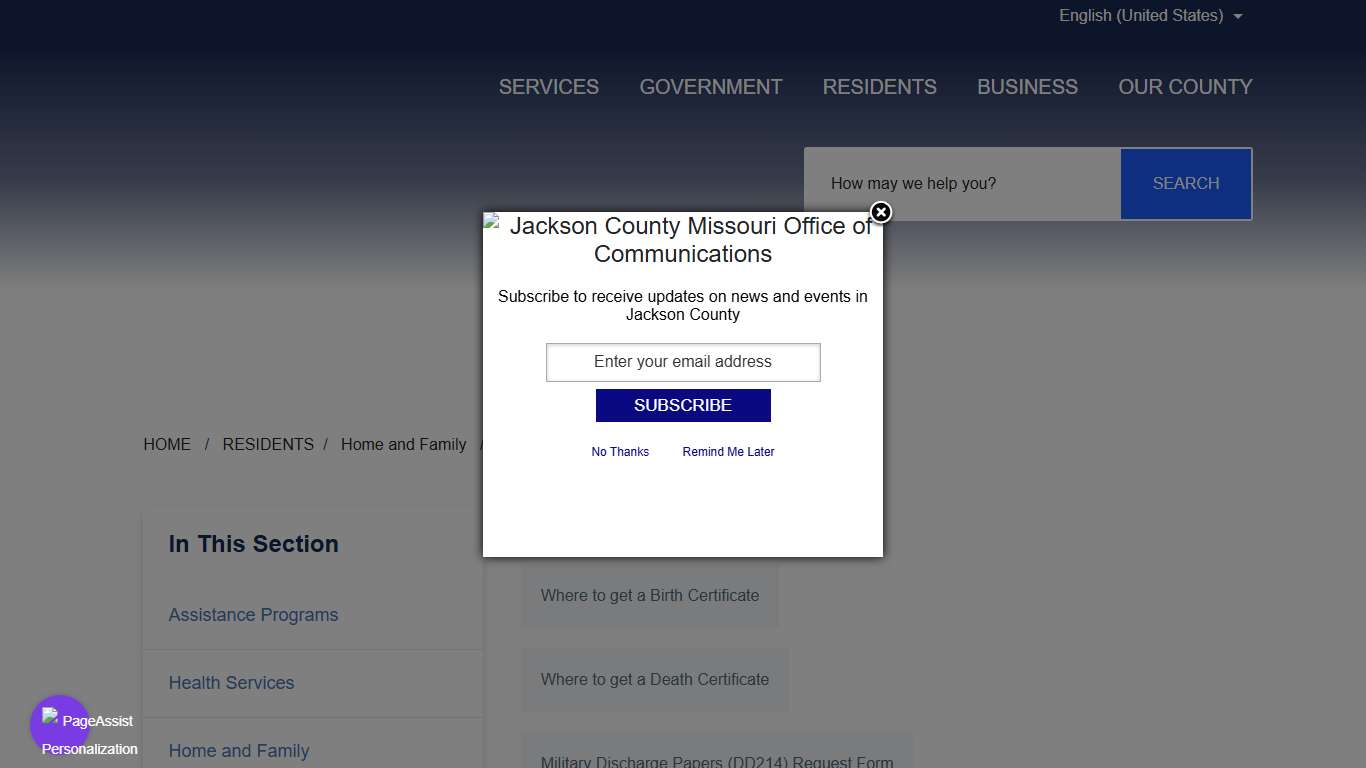Image resolution: width=1366 pixels, height=768 pixels.
Task: Select the Remind Me Later link
Action: (728, 452)
